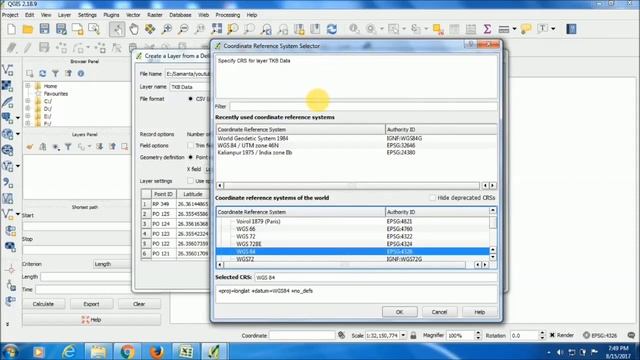Click Help in the CRS Selector dialog

[480, 312]
